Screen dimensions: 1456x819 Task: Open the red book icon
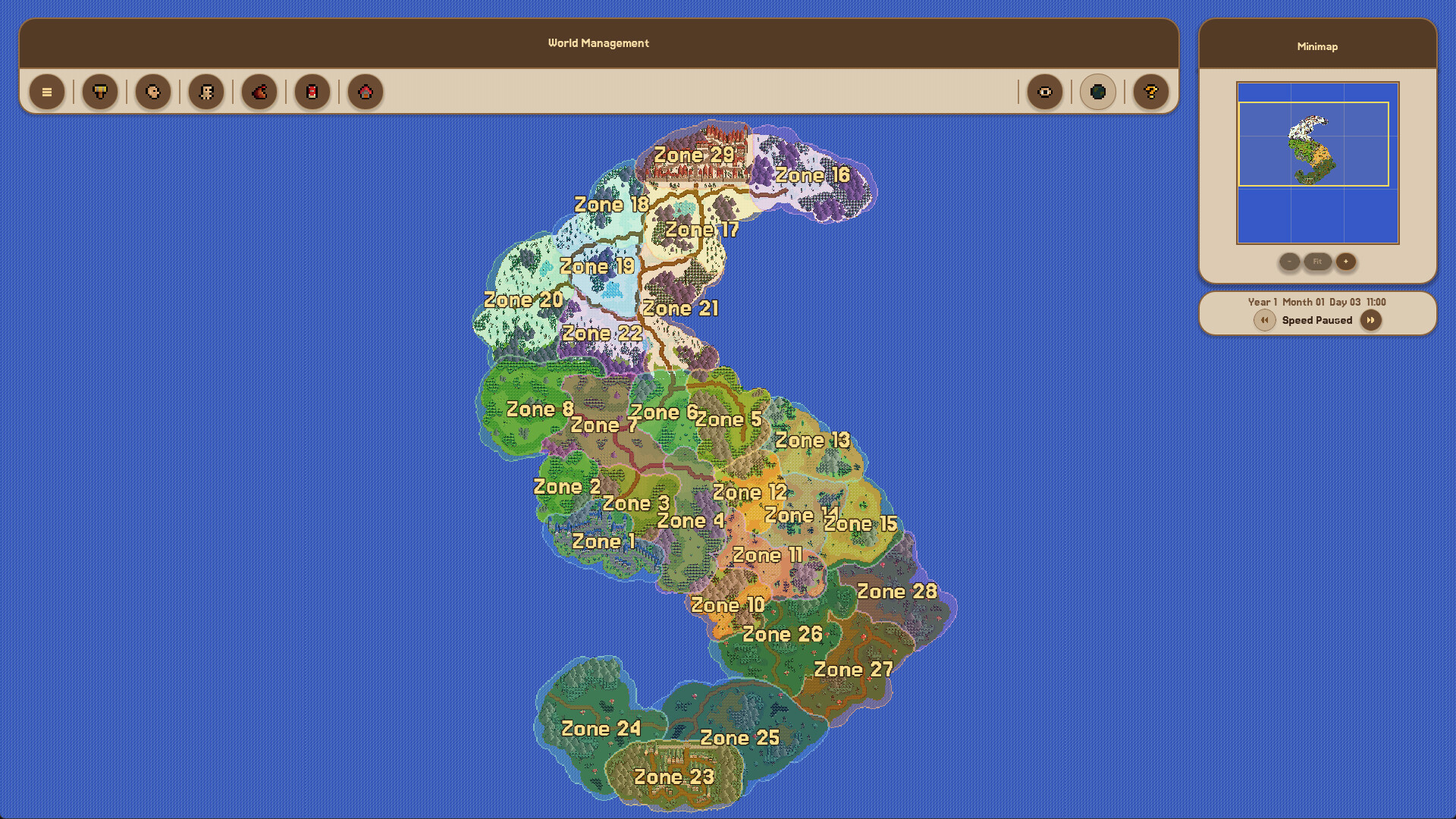(312, 93)
